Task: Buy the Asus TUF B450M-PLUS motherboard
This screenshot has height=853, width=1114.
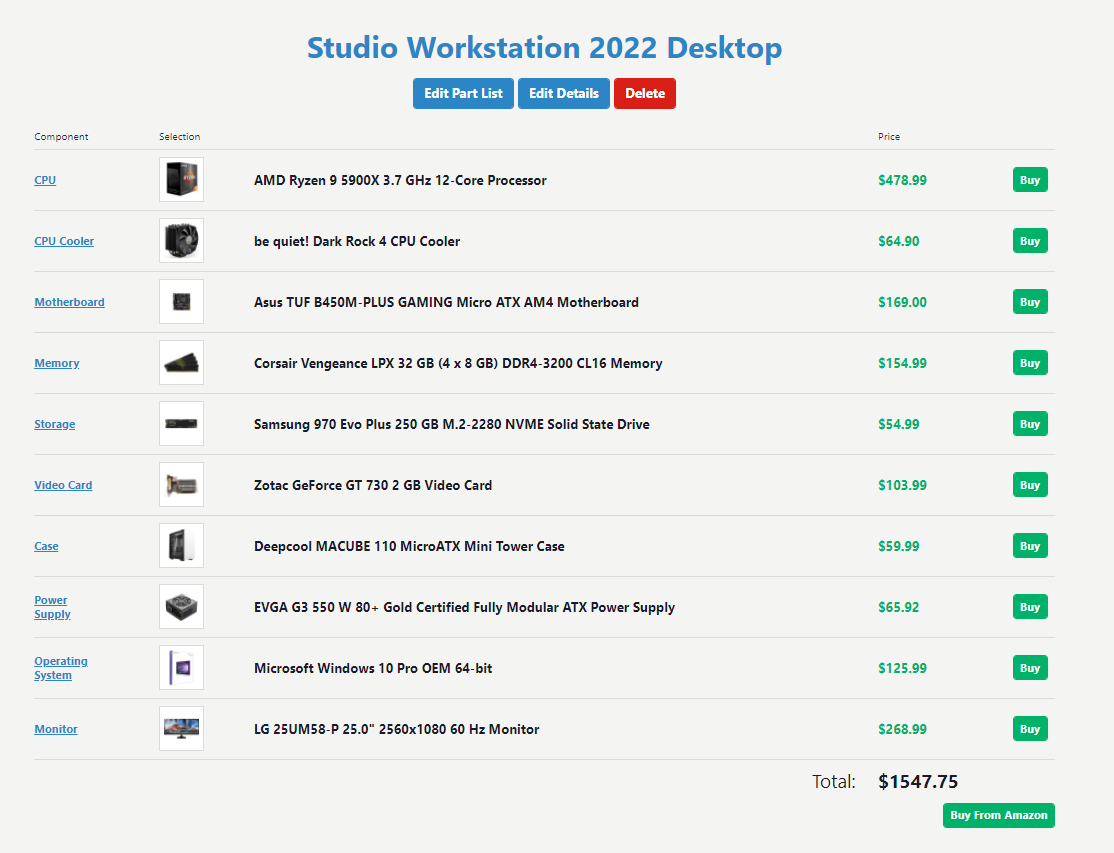Action: pyautogui.click(x=1030, y=303)
